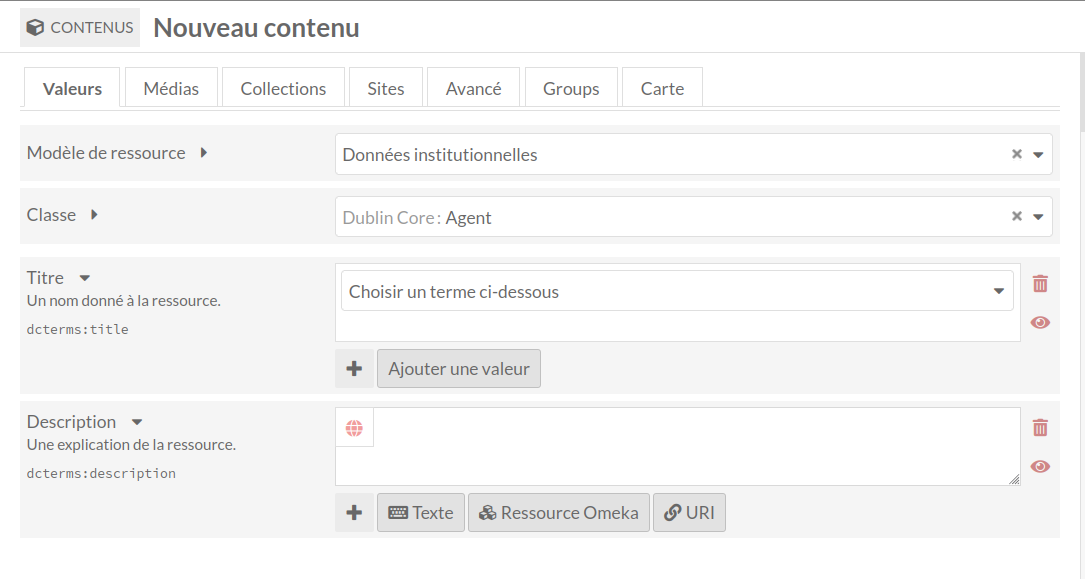
Task: Add a Ressource Omeka value
Action: click(558, 513)
